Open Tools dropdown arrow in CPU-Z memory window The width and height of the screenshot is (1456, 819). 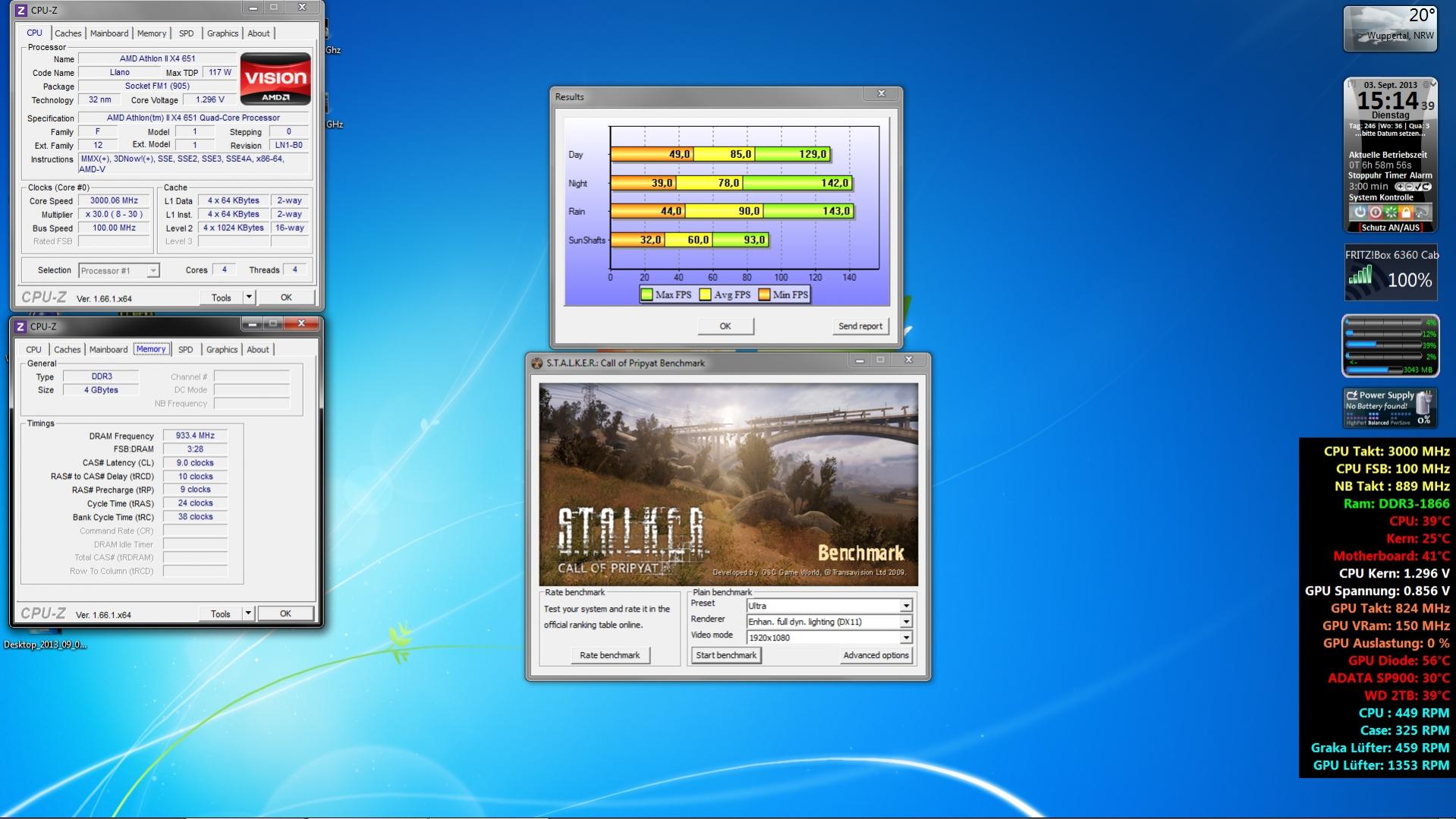click(247, 613)
